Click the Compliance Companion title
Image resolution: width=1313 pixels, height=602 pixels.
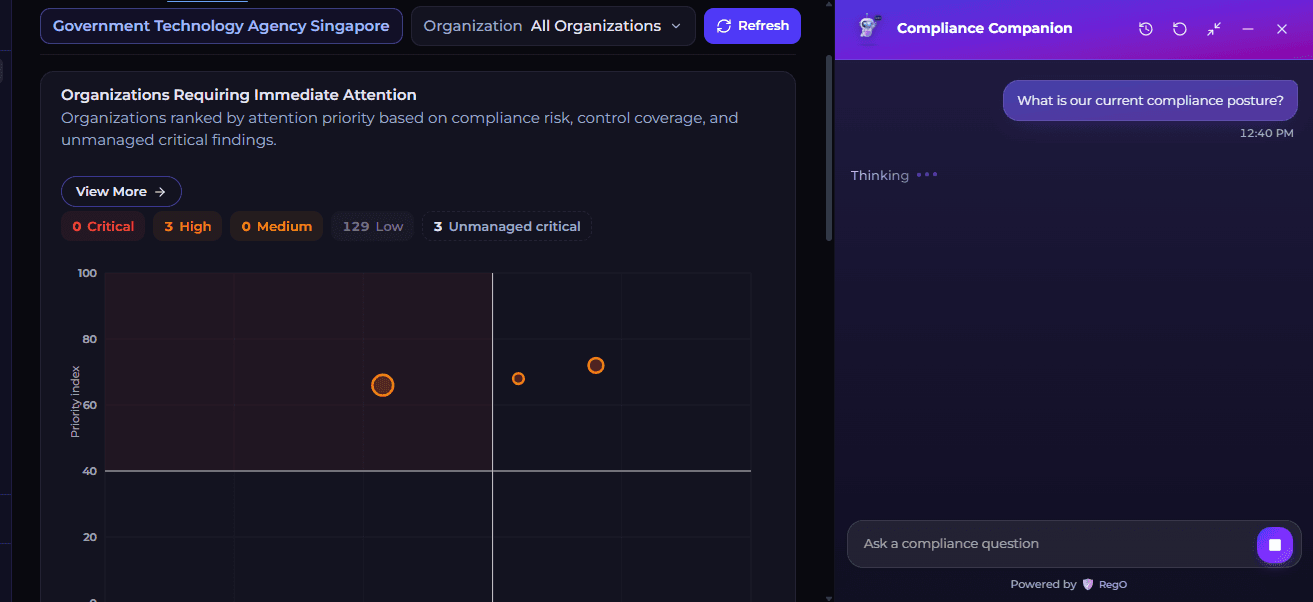pos(984,28)
